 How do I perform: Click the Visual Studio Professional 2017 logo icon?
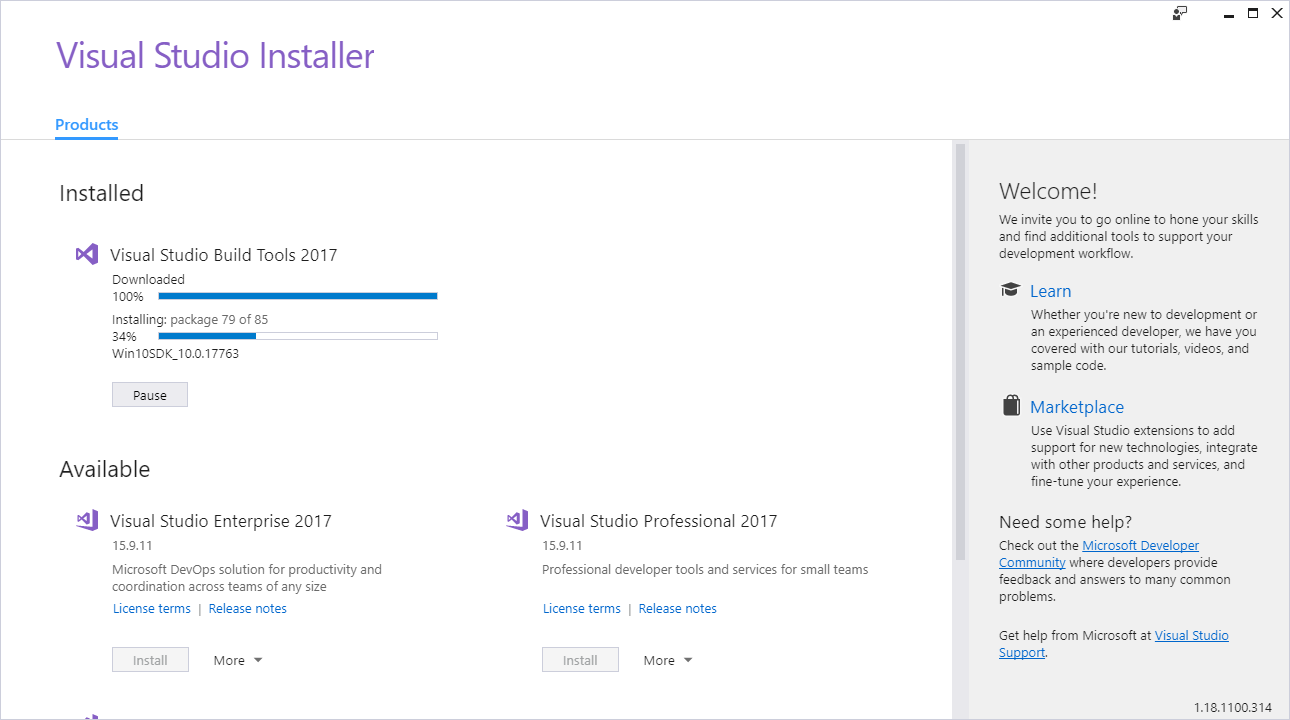tap(517, 520)
